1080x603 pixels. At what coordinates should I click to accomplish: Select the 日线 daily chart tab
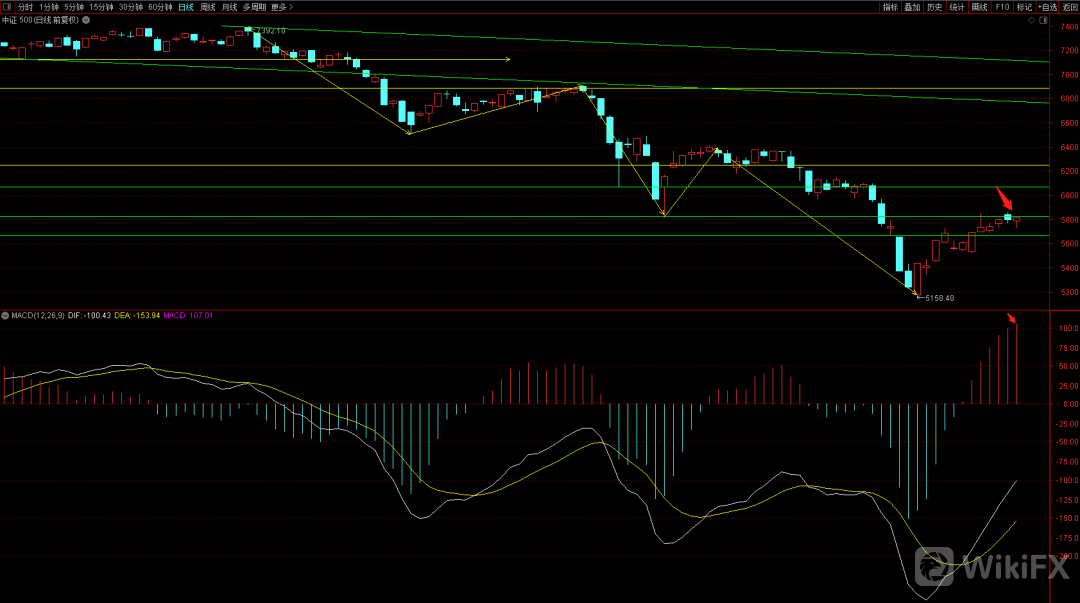(186, 6)
